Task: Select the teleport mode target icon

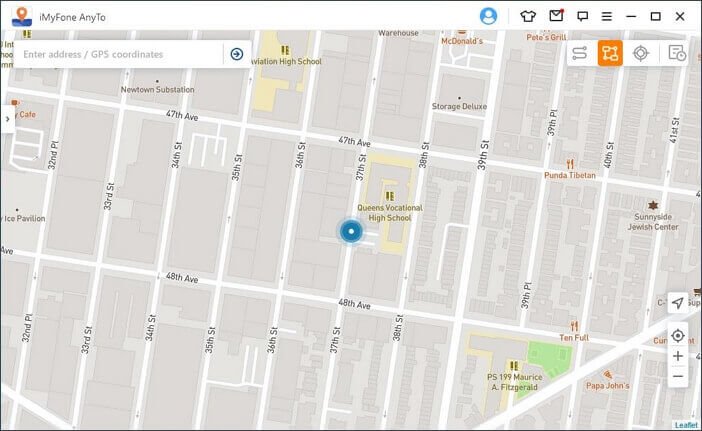Action: click(641, 53)
